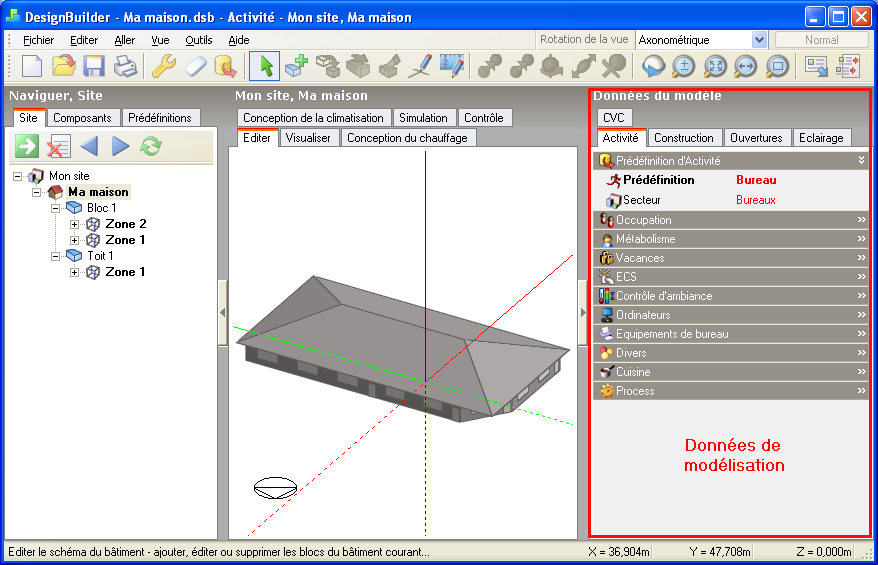Image resolution: width=878 pixels, height=565 pixels.
Task: Click the Print toolbar icon
Action: (124, 66)
